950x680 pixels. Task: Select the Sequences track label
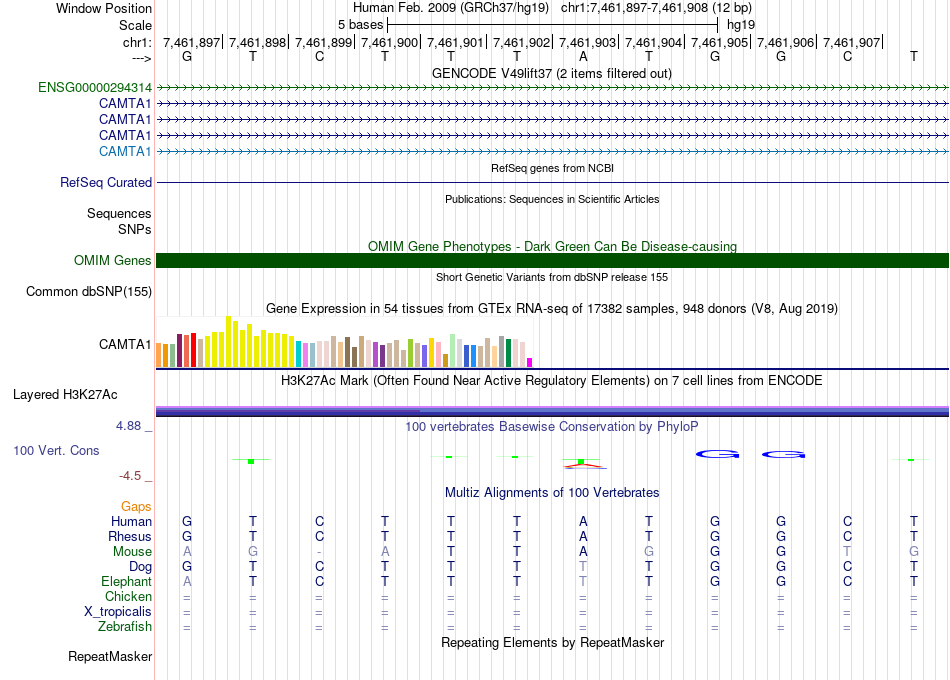pyautogui.click(x=119, y=213)
